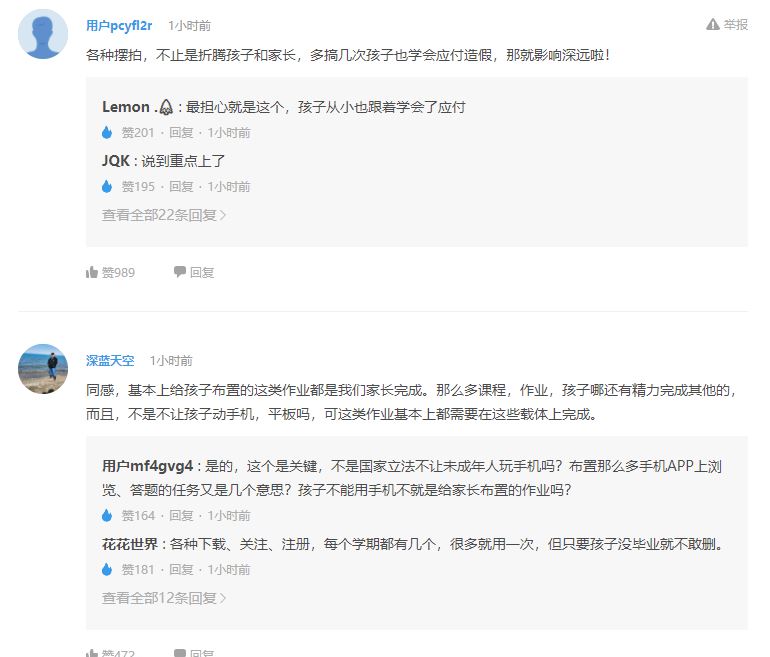The image size is (770, 657).
Task: Like 花花世界's reply via the water-drop icon
Action: (x=108, y=569)
